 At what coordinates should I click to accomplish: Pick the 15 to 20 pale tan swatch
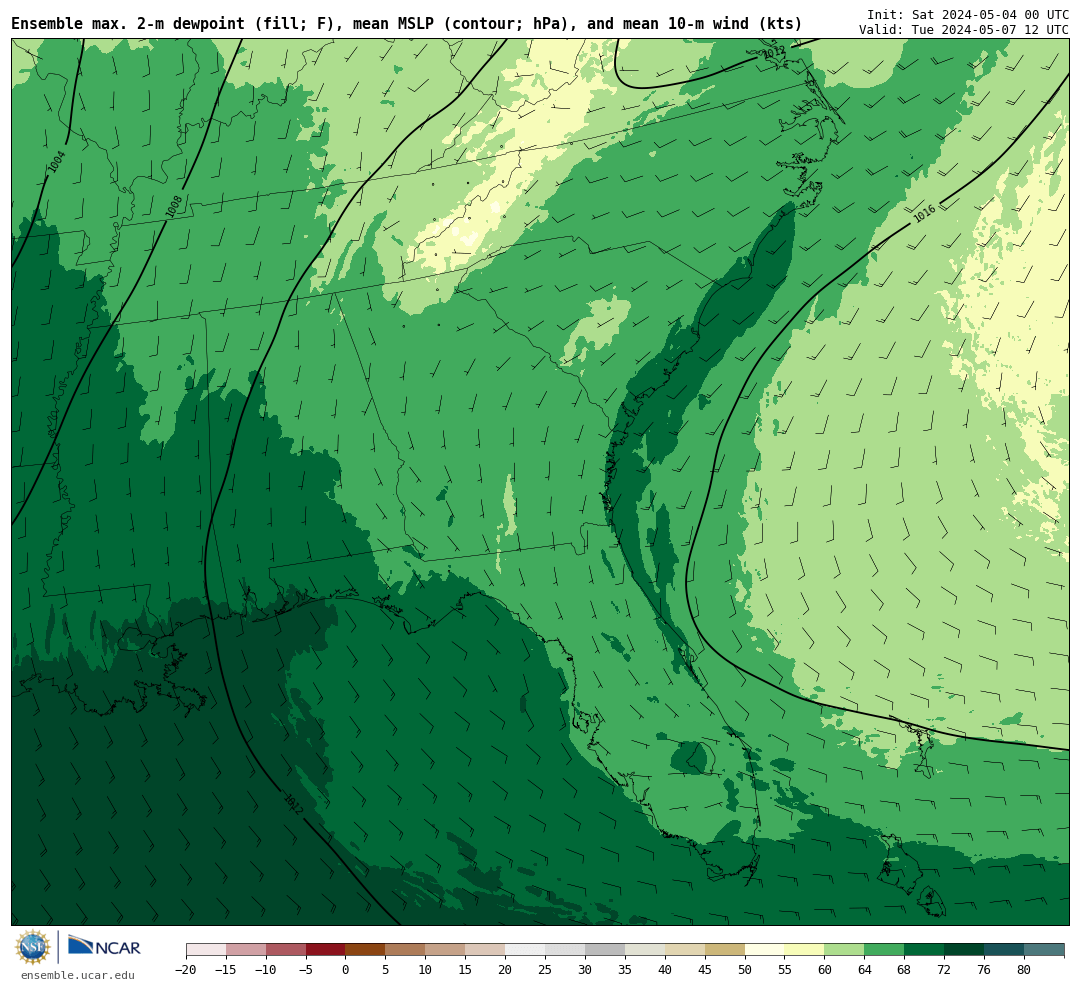pyautogui.click(x=486, y=950)
